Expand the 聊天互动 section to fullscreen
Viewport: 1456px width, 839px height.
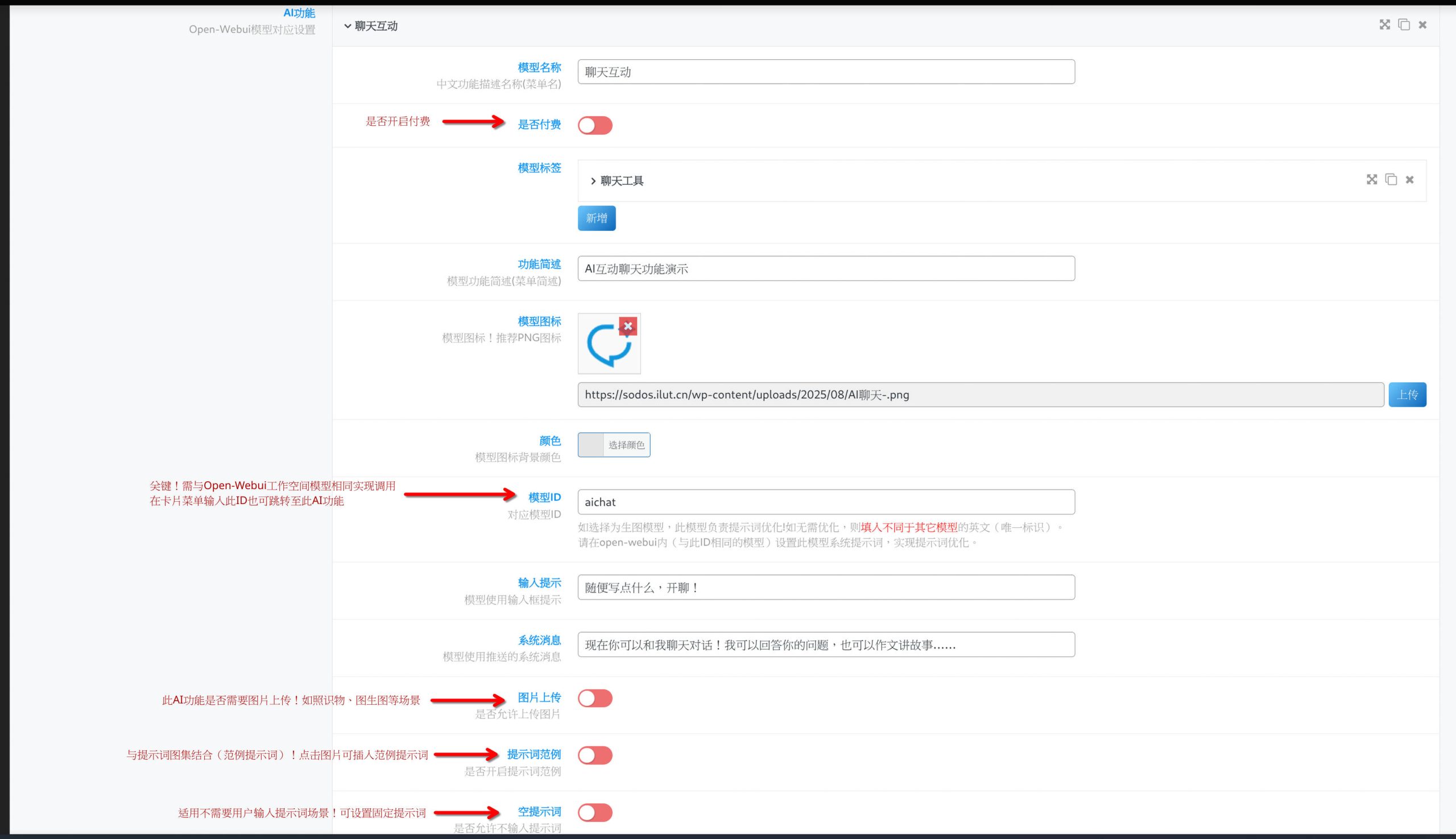tap(1384, 25)
